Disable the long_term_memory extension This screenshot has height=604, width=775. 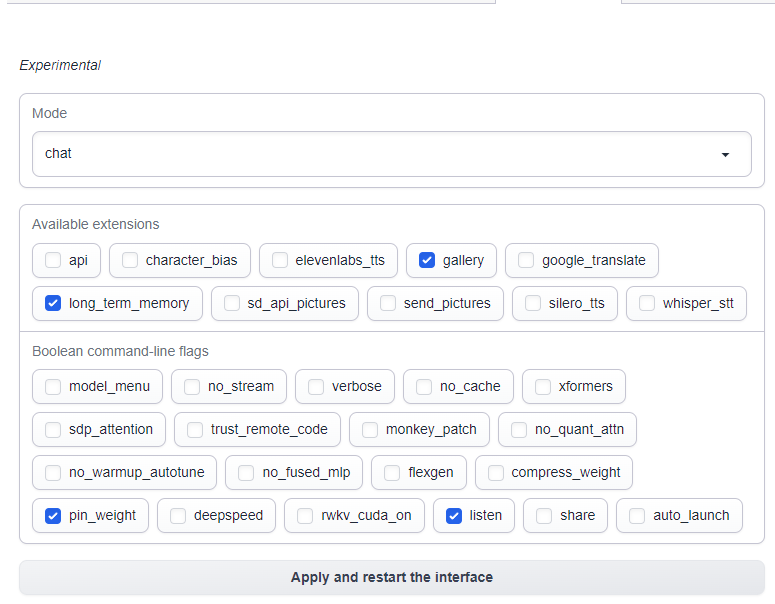[x=53, y=303]
